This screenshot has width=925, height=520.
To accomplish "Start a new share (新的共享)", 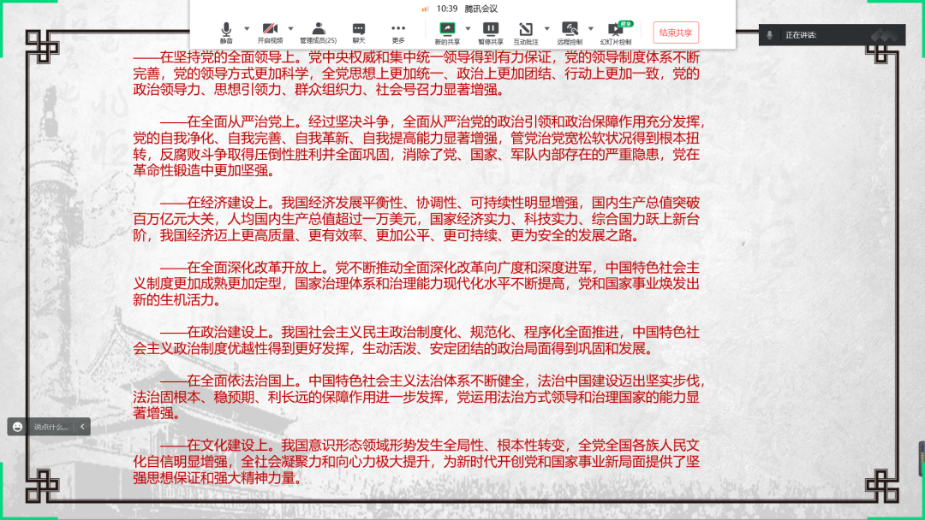I will (x=446, y=30).
